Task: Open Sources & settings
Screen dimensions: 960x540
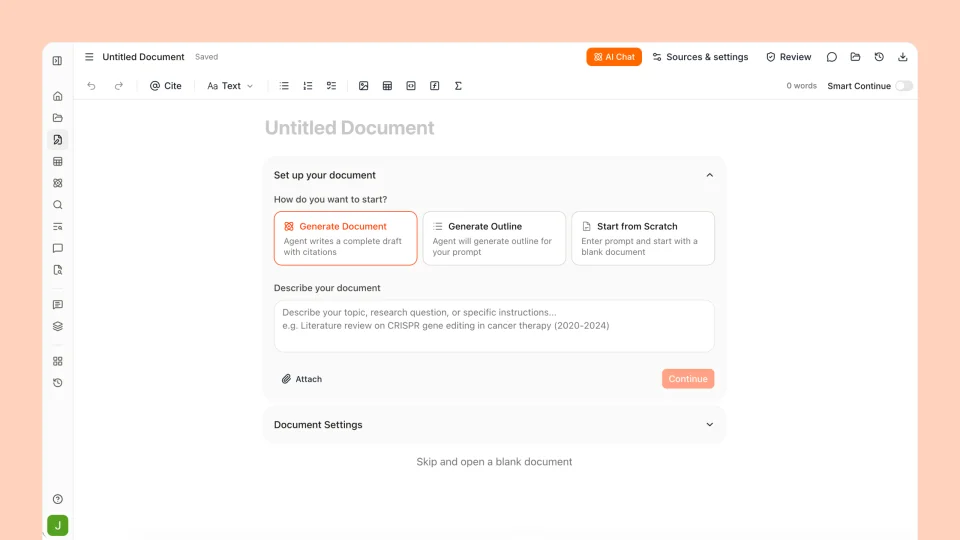Action: [x=700, y=57]
